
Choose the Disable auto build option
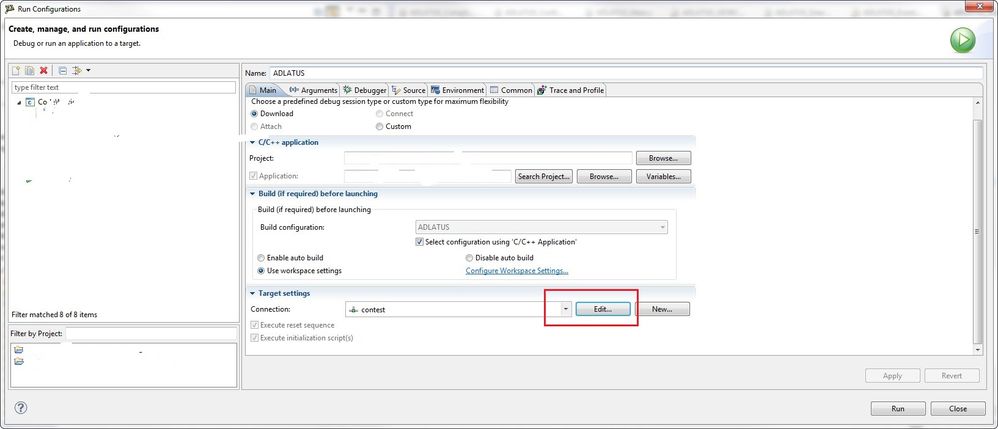[x=470, y=258]
